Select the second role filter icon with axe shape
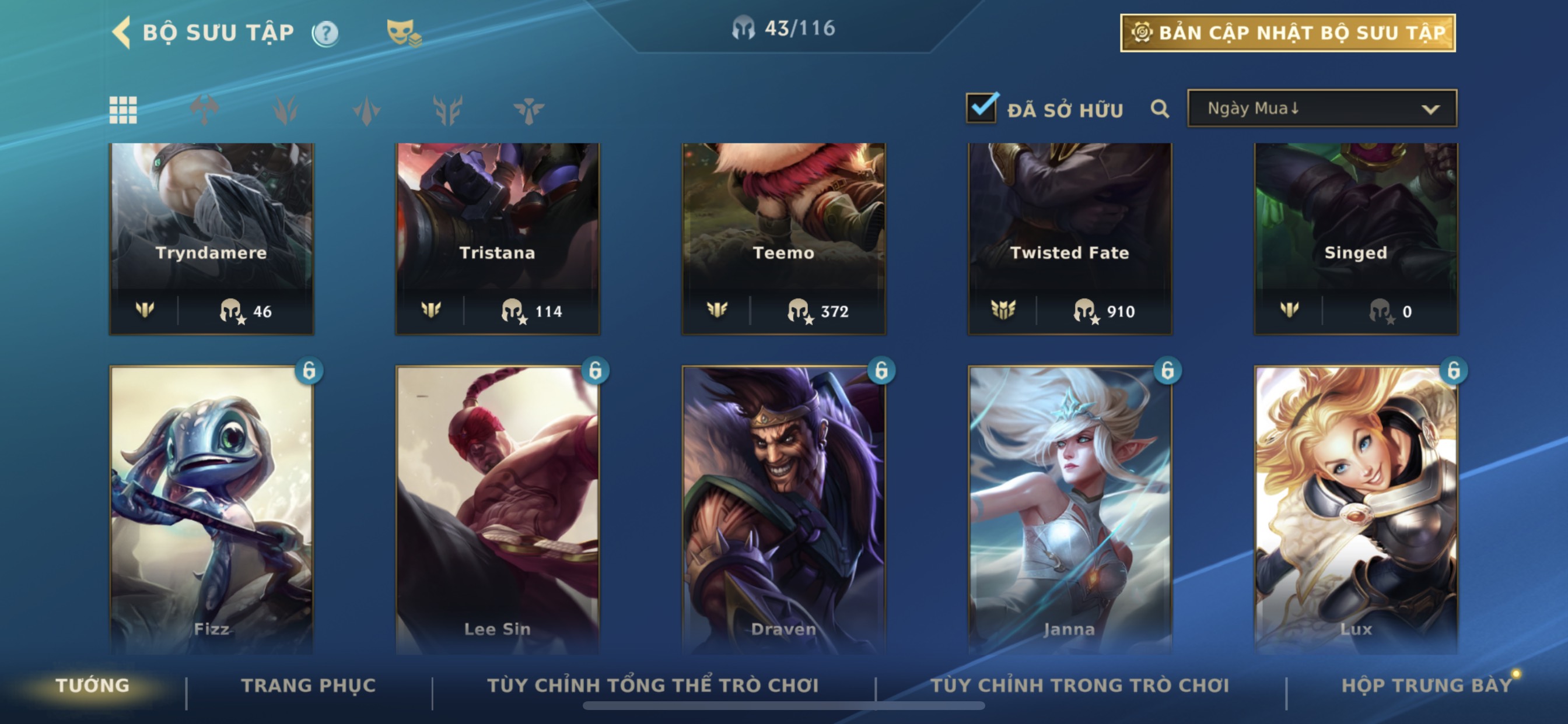This screenshot has width=1568, height=724. [205, 110]
